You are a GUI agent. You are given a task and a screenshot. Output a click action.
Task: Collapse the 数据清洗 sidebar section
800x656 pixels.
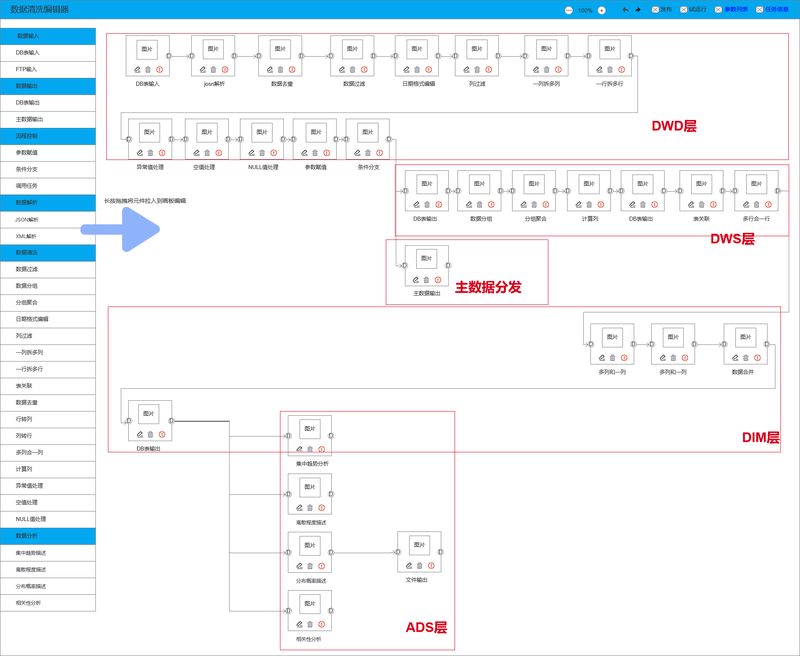48,253
